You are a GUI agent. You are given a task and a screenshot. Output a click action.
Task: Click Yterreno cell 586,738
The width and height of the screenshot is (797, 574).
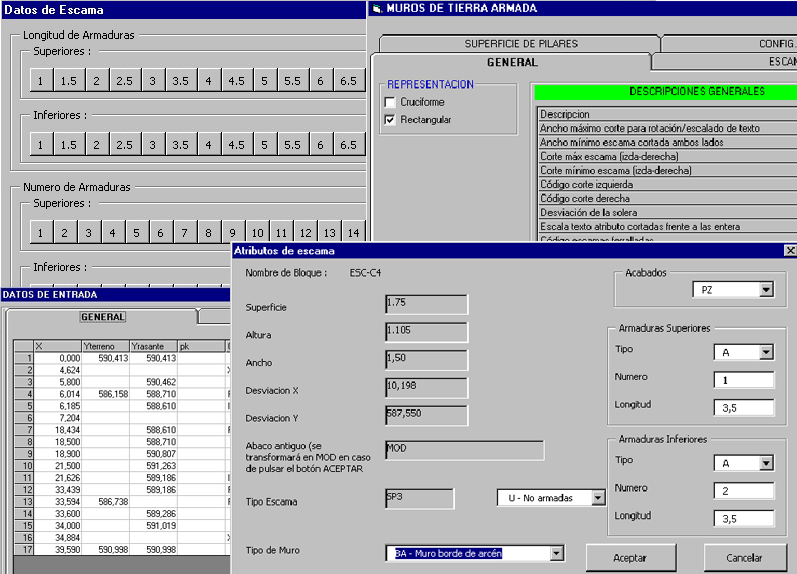[x=105, y=502]
